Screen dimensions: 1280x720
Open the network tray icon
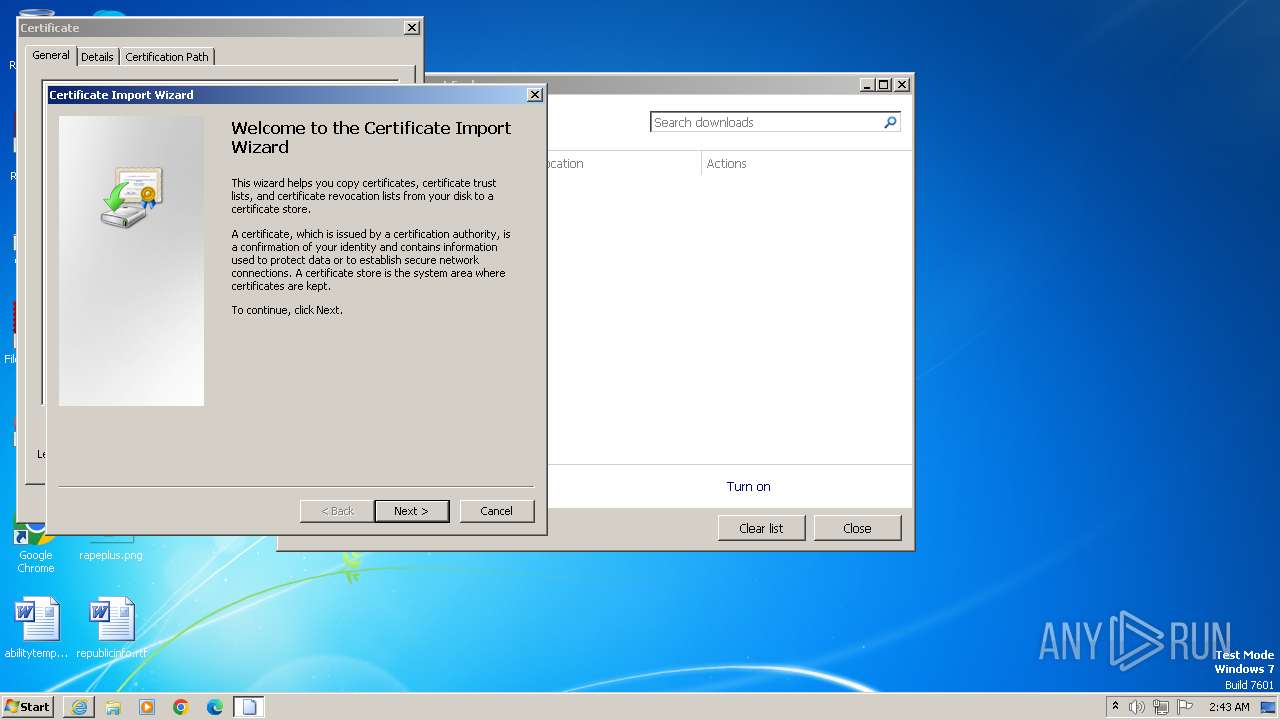[1161, 707]
